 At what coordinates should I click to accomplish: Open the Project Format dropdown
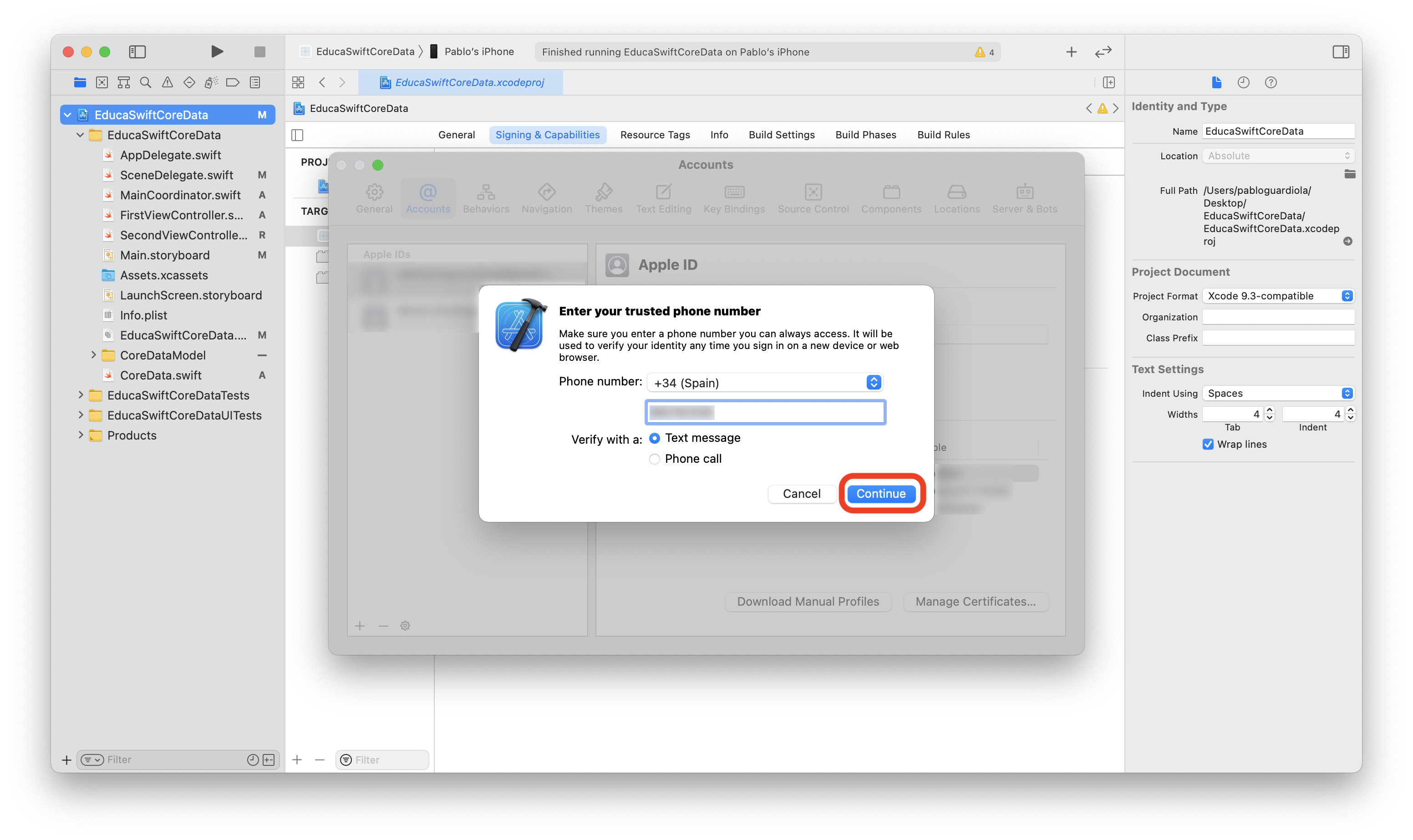pos(1278,296)
